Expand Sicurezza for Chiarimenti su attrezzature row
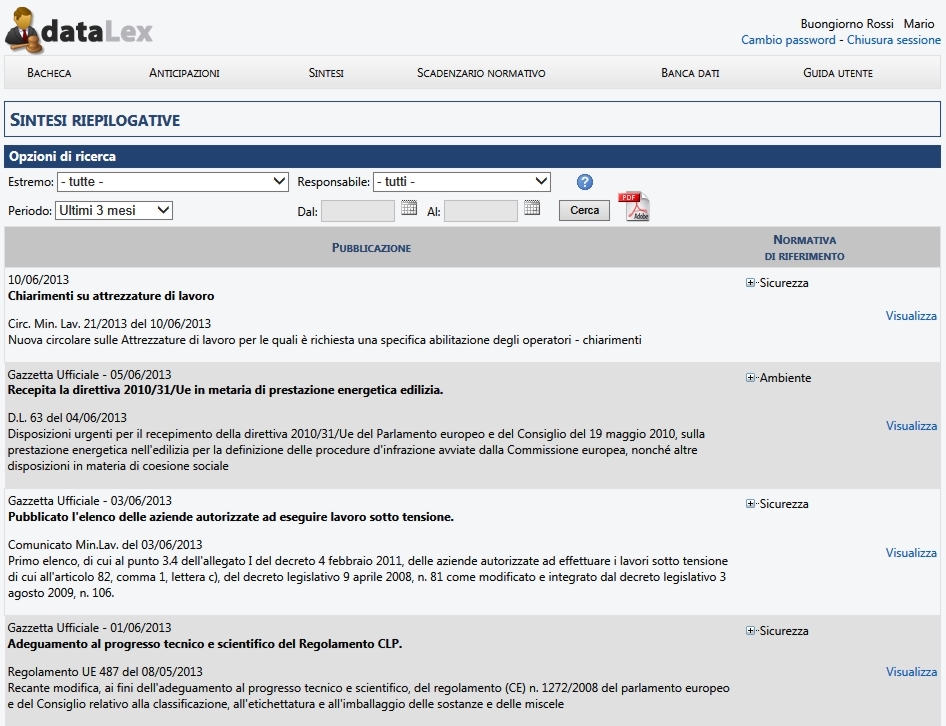The width and height of the screenshot is (946, 726). coord(750,282)
